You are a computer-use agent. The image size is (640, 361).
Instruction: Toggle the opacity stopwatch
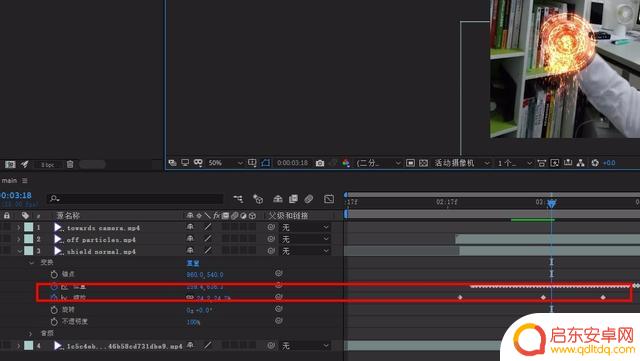[54, 322]
